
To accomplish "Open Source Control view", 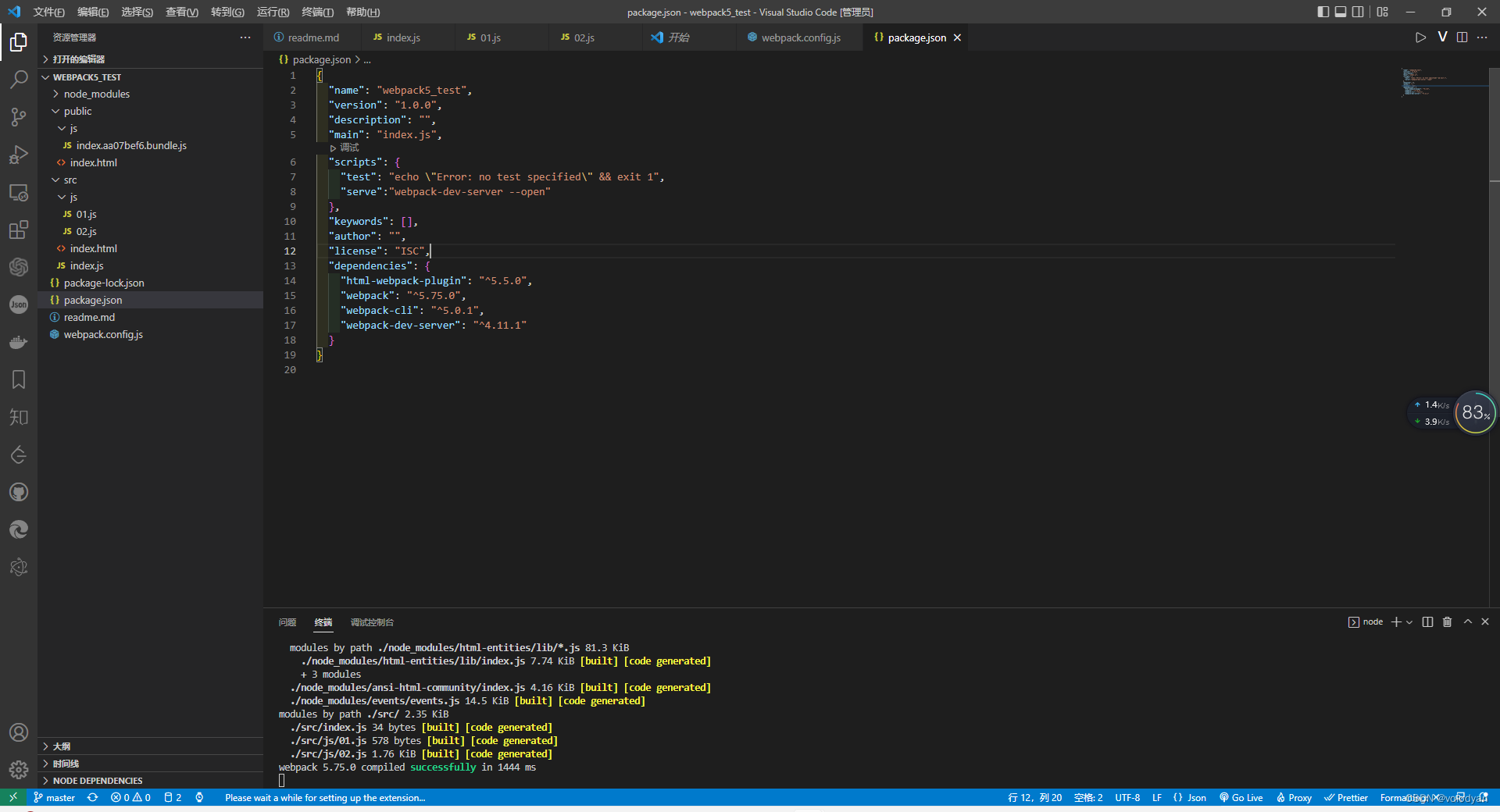I will (19, 116).
